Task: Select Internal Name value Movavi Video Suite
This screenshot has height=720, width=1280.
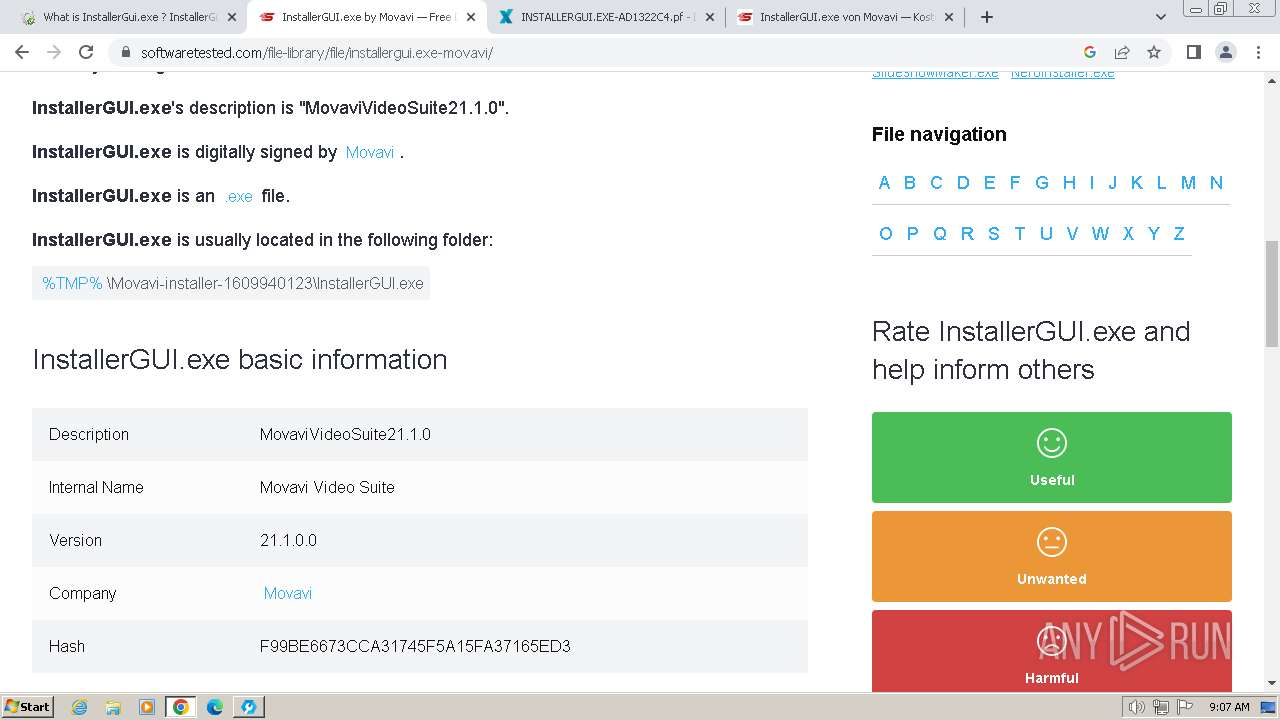Action: pyautogui.click(x=327, y=487)
